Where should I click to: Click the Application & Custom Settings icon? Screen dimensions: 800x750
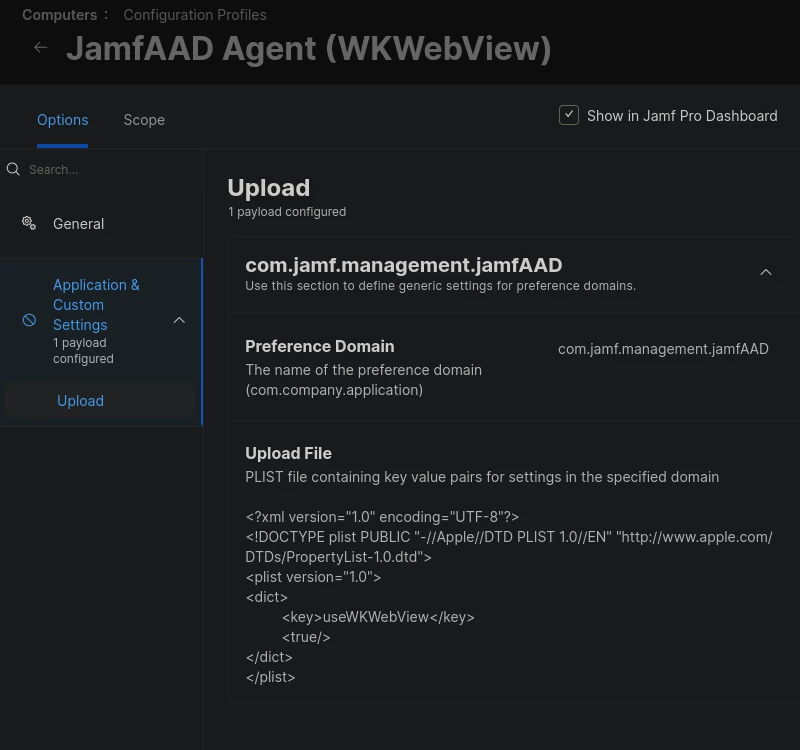point(29,320)
